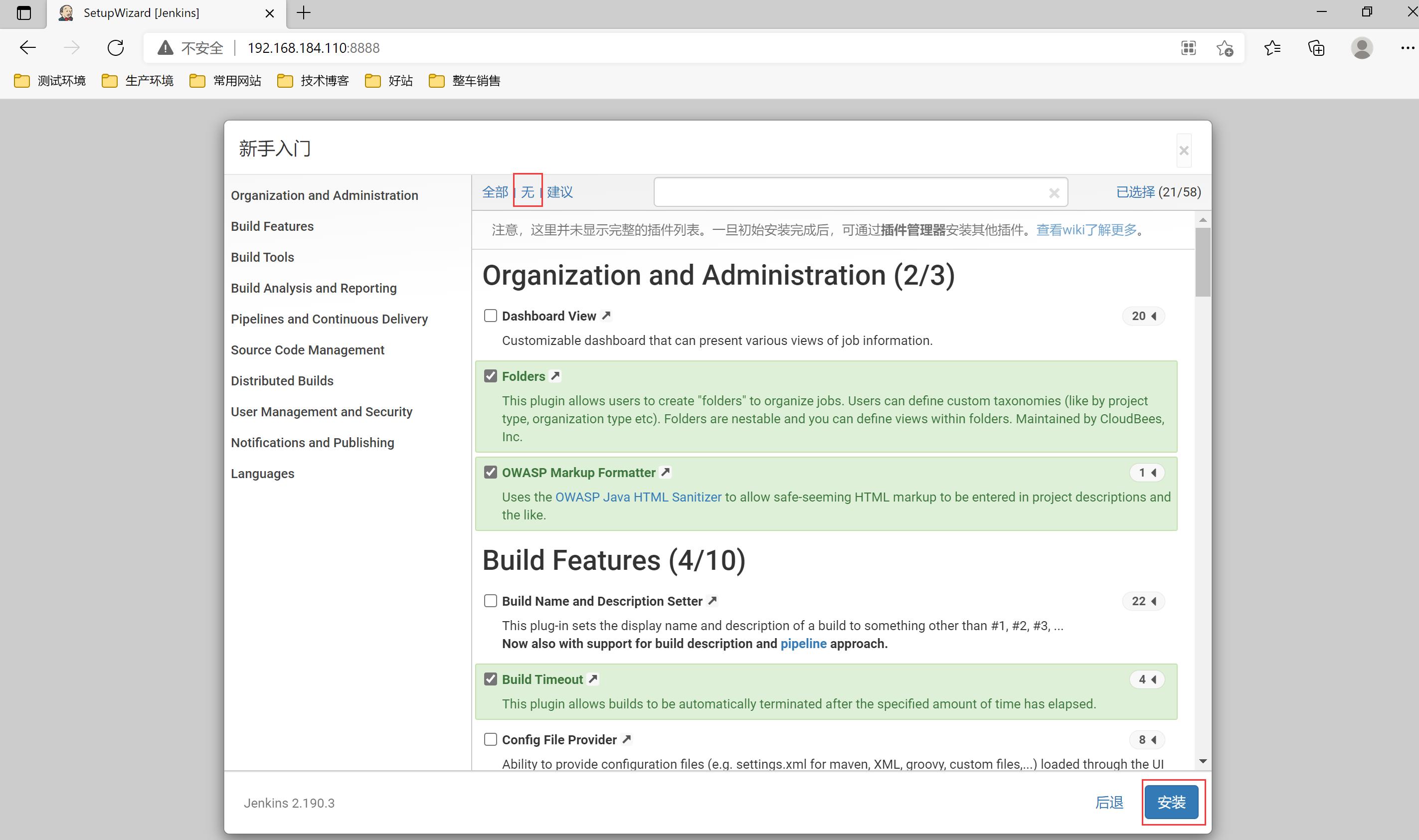Reload the page with refresh icon

click(x=116, y=47)
